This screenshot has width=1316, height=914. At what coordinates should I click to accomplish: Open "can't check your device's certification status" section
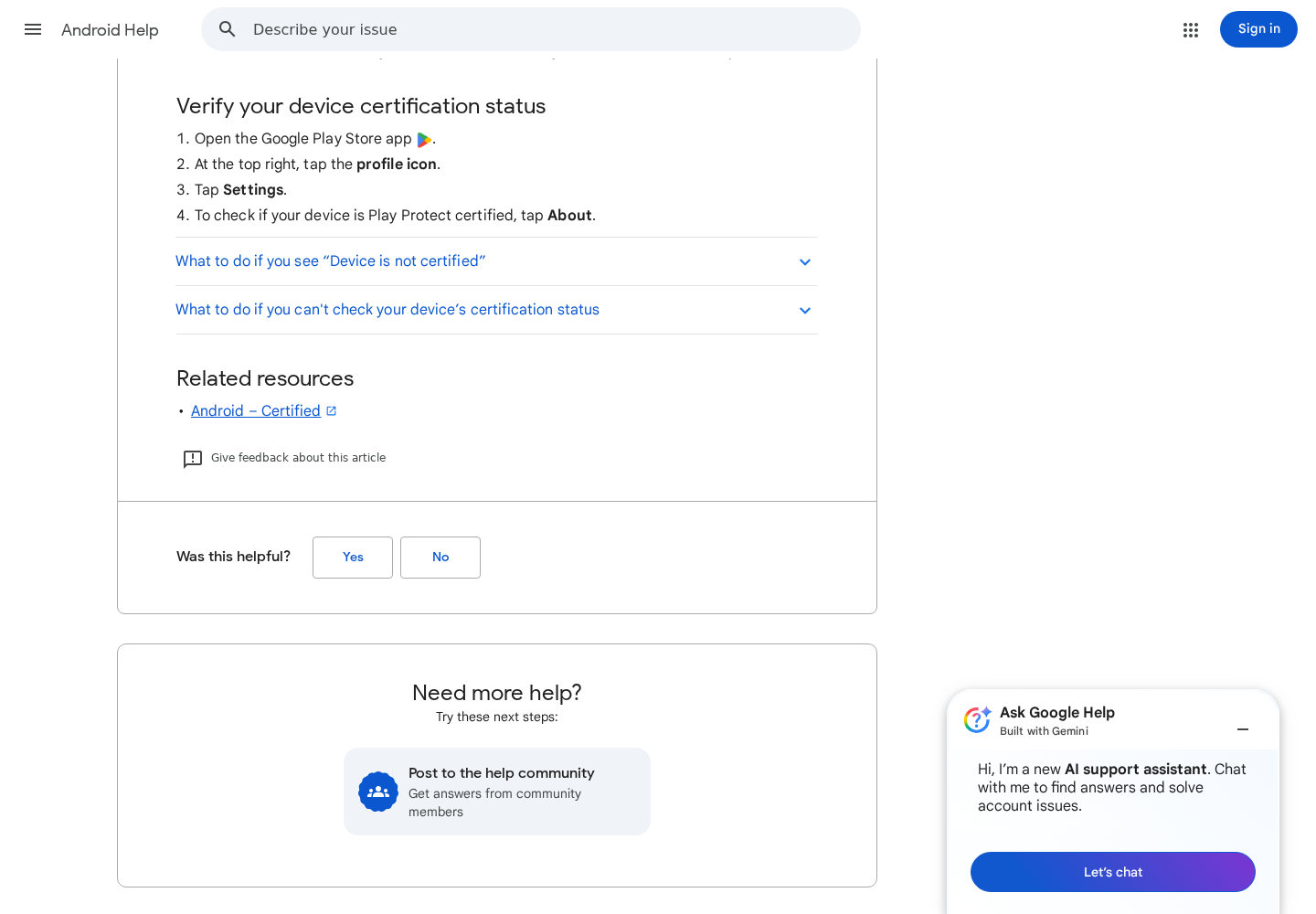(x=496, y=310)
